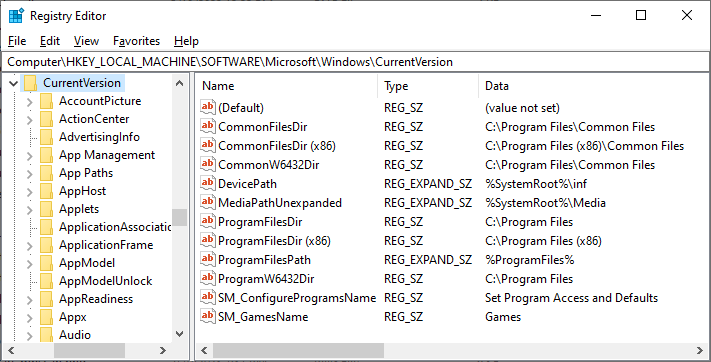
Task: Expand the AppReadiness key
Action: point(29,299)
